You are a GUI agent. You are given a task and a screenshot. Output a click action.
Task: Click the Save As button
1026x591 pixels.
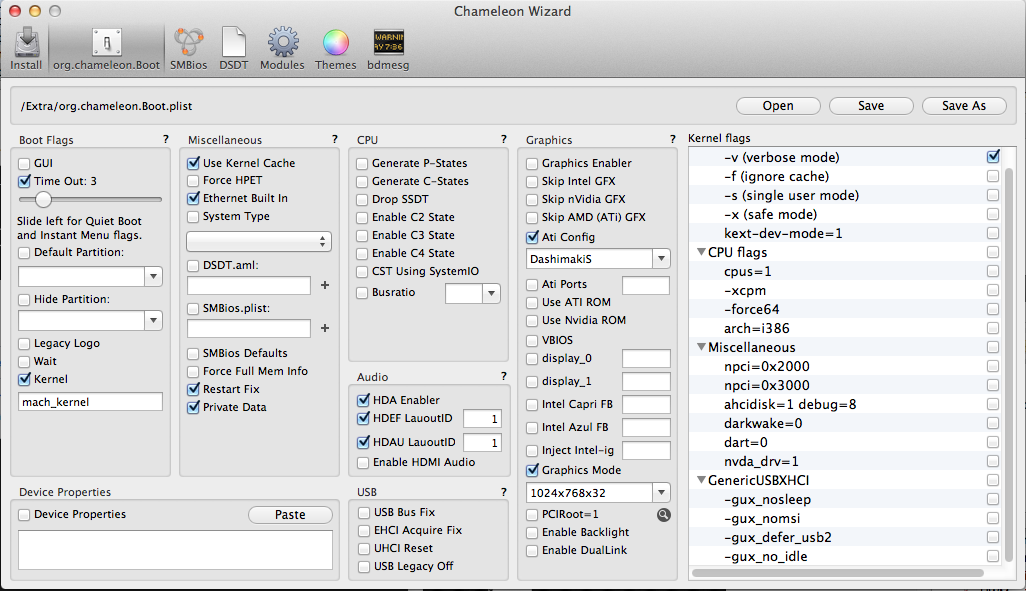pos(964,105)
